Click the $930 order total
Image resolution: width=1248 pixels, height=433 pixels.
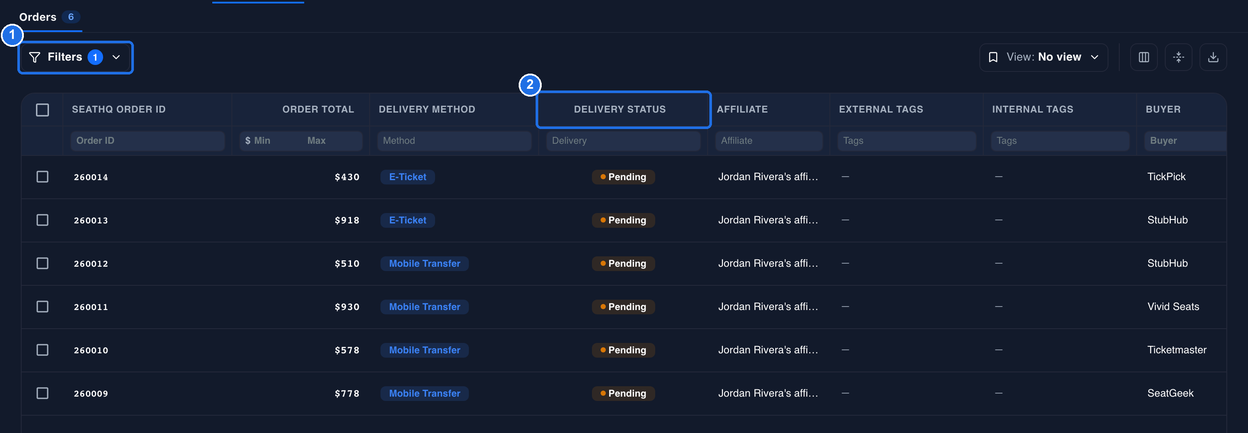coord(347,307)
